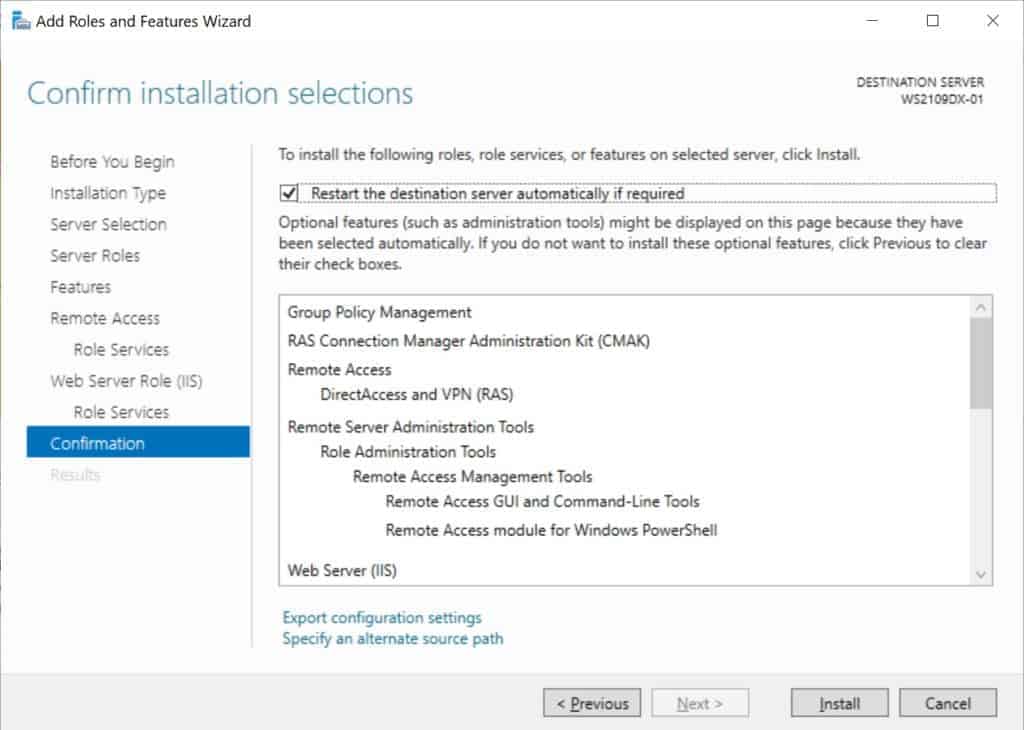Toggle Restart the destination server automatically checkbox
The width and height of the screenshot is (1024, 730).
tap(289, 193)
